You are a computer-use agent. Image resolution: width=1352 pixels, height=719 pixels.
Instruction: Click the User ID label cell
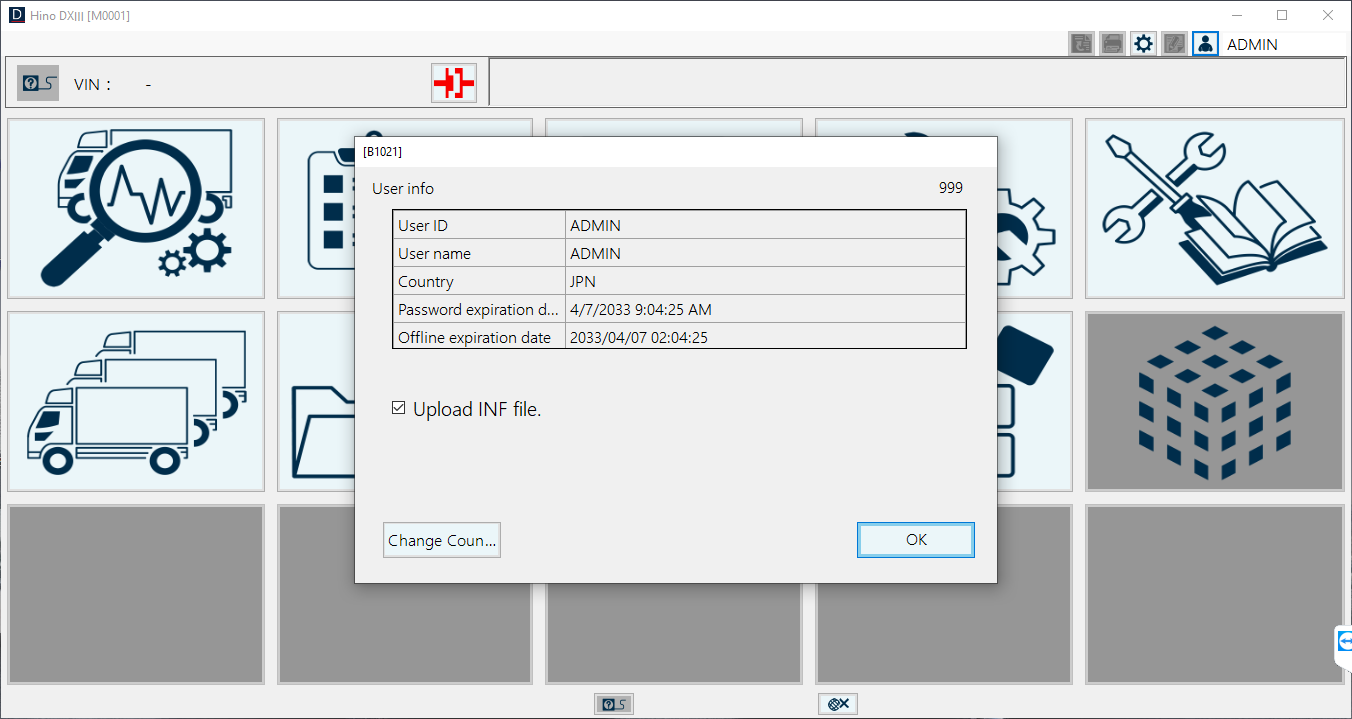(x=479, y=225)
